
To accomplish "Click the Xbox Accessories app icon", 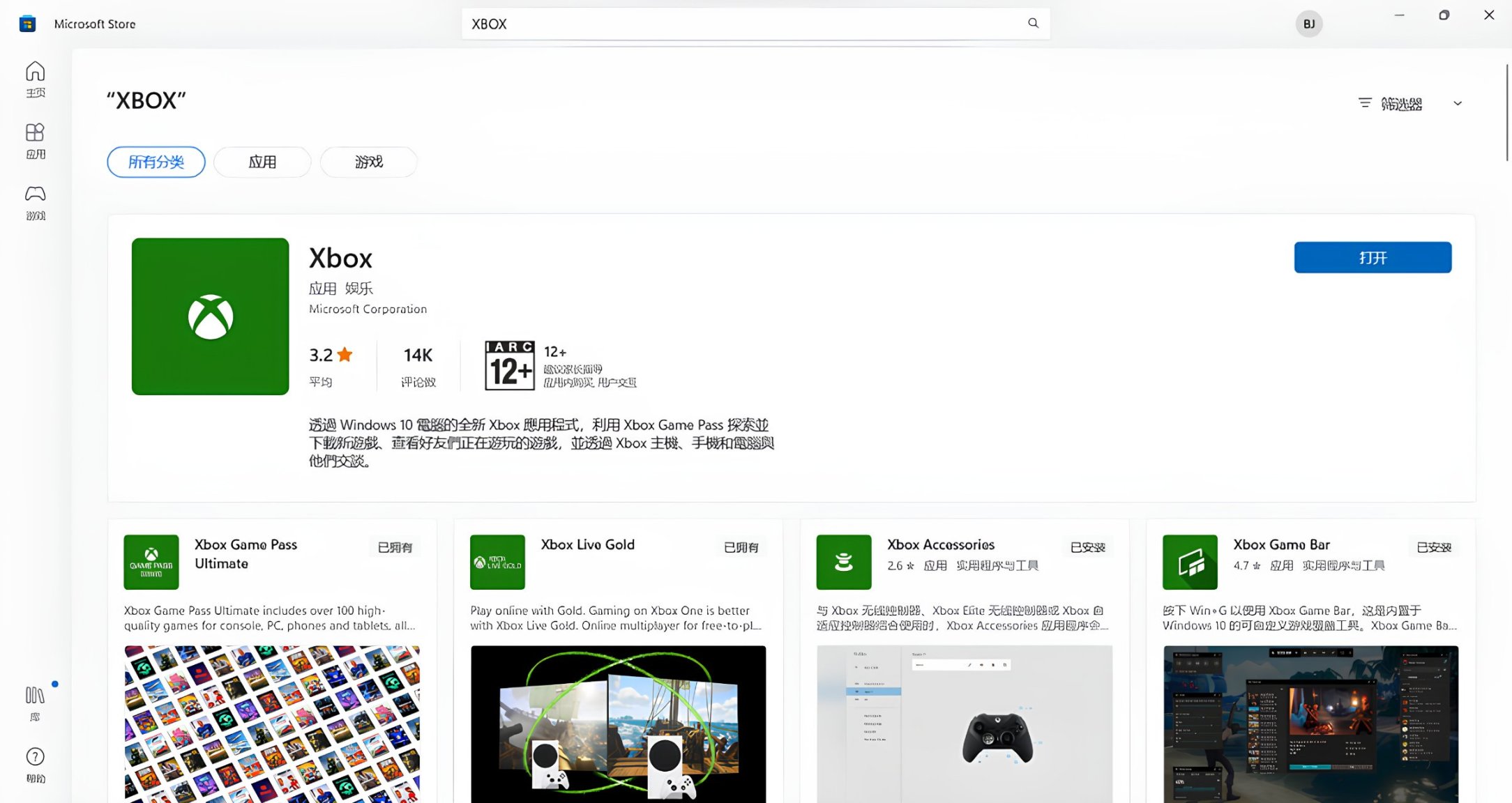I will point(844,562).
